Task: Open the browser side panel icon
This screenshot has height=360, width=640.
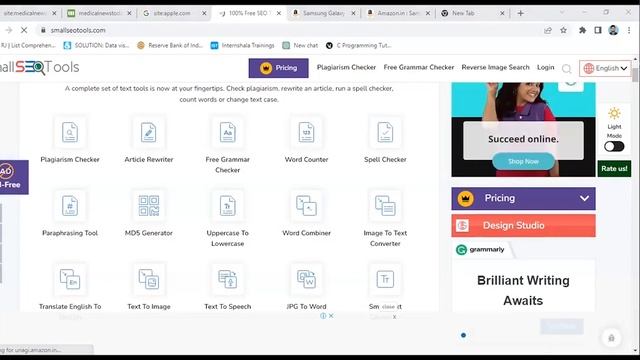Action: tap(598, 30)
